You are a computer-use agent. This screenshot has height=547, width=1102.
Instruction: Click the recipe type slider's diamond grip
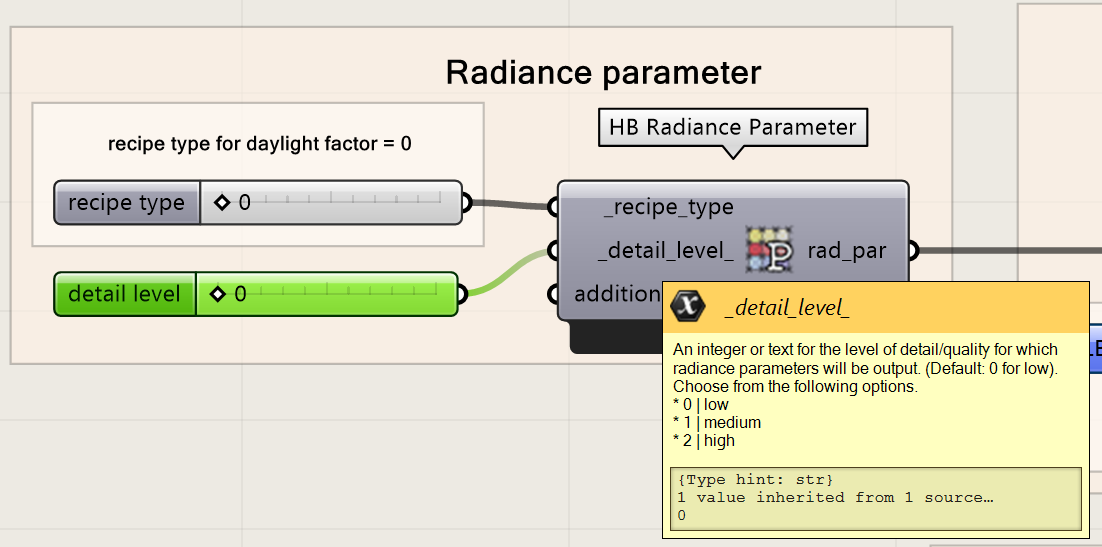click(x=222, y=203)
